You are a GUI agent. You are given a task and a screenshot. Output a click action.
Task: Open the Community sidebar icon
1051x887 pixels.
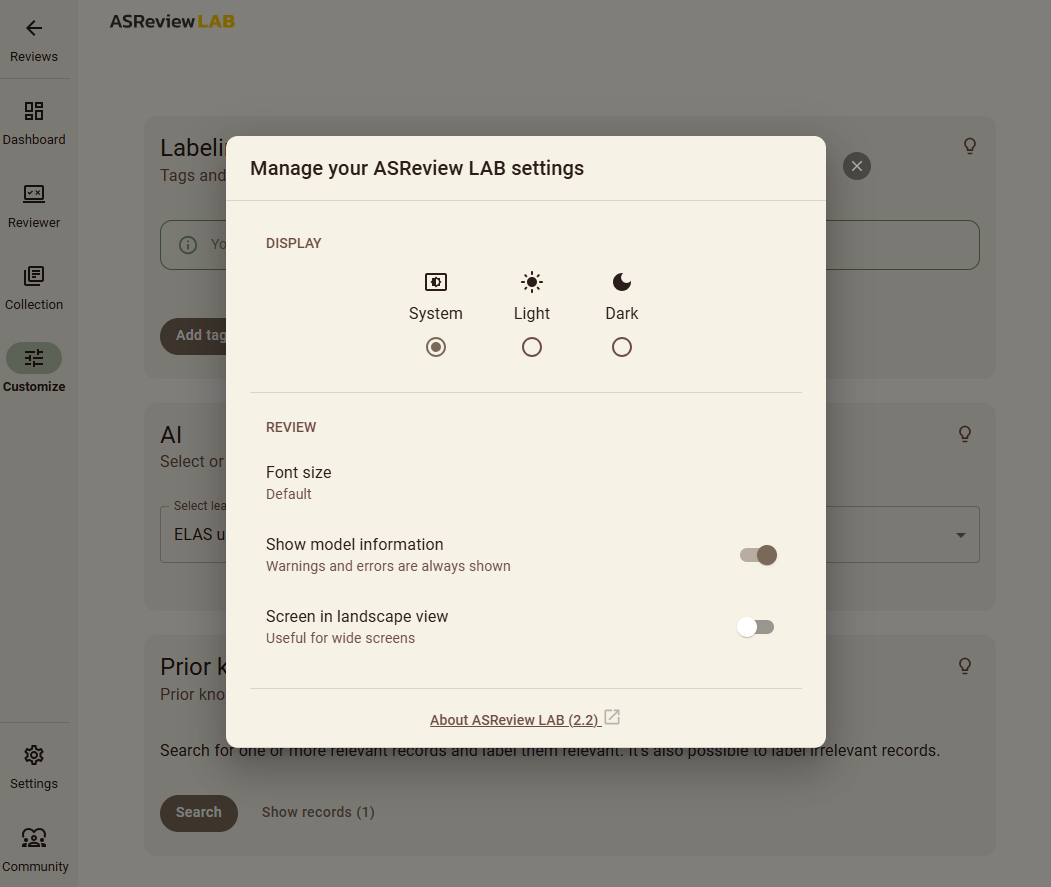pyautogui.click(x=34, y=838)
